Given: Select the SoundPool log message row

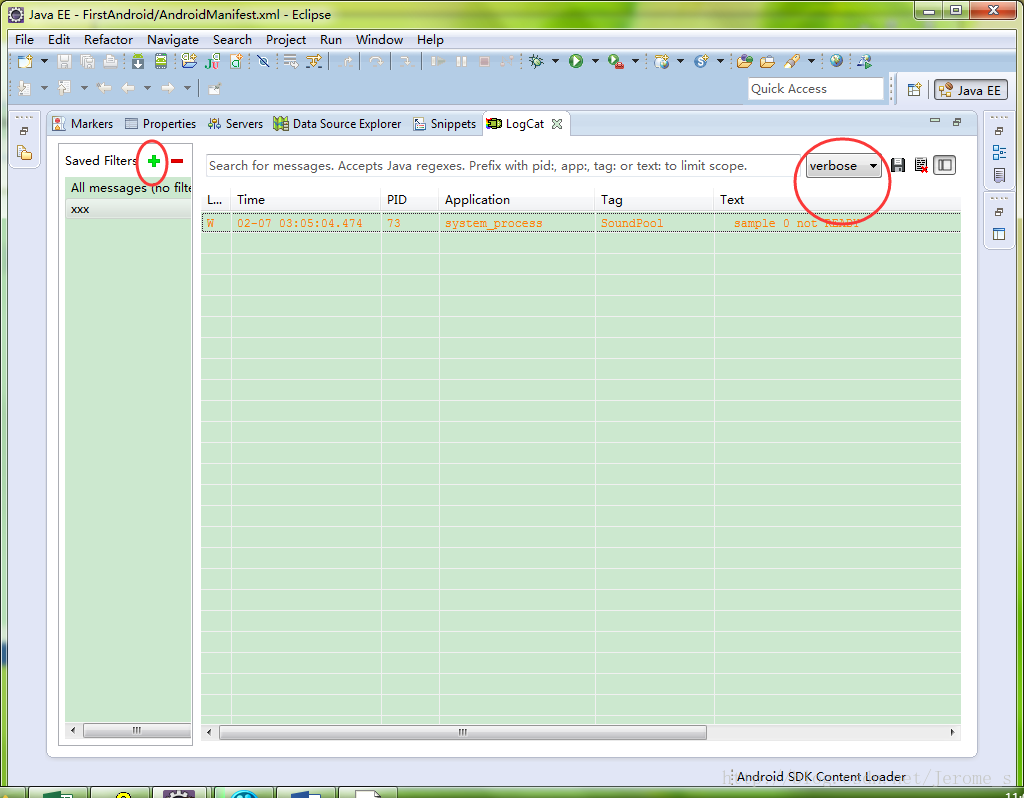Looking at the screenshot, I should coord(581,223).
